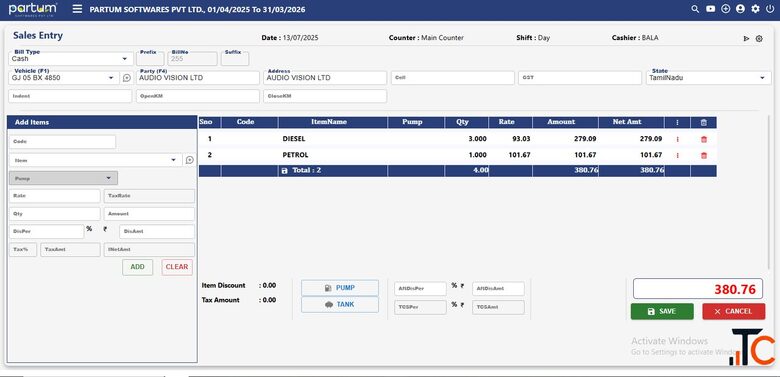
Task: Click the Suffix field
Action: point(235,58)
